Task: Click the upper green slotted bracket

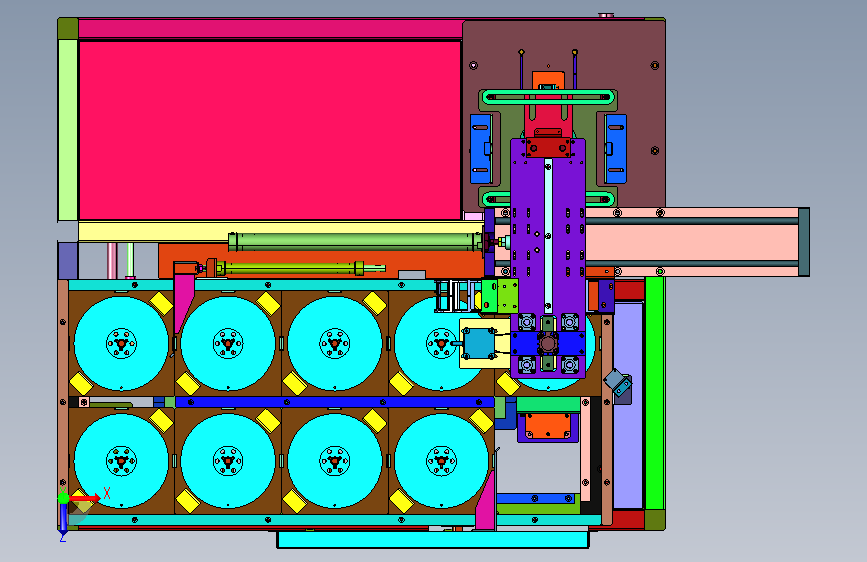Action: [x=548, y=97]
